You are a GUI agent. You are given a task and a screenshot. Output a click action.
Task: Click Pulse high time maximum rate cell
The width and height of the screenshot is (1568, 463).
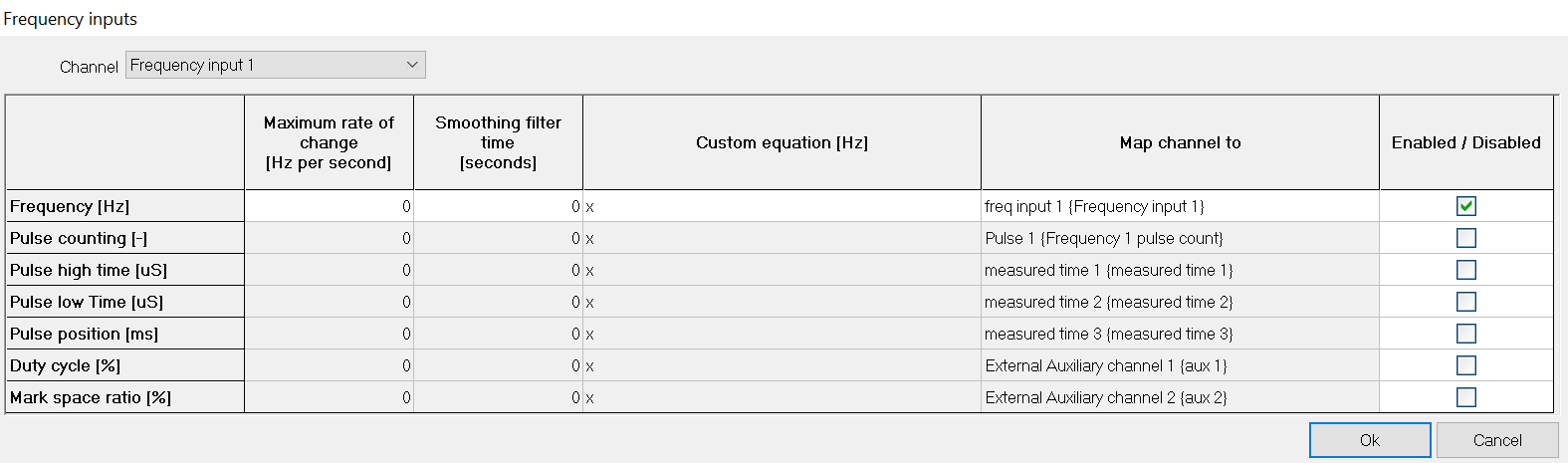tap(329, 270)
